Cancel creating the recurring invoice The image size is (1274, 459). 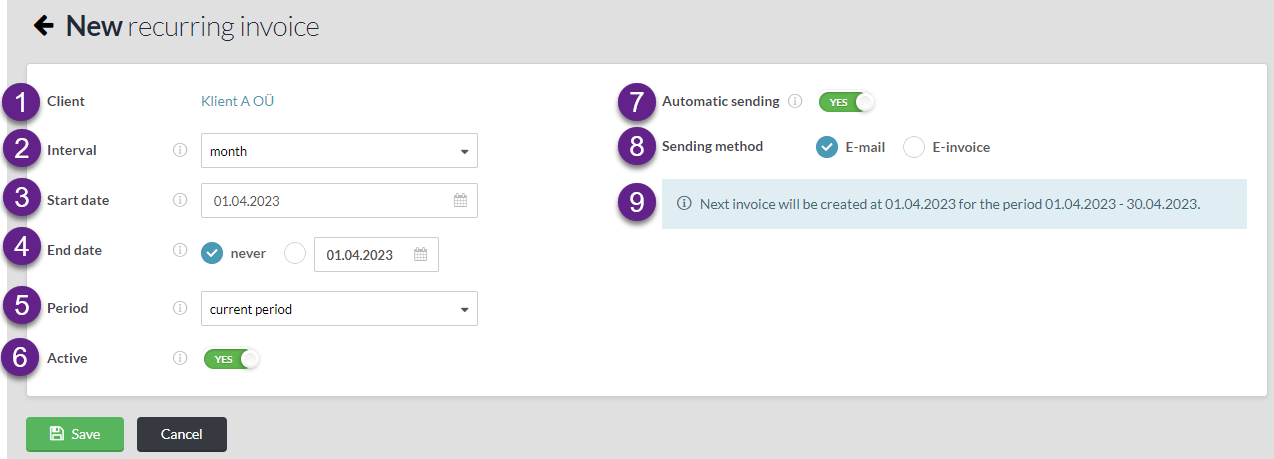182,434
